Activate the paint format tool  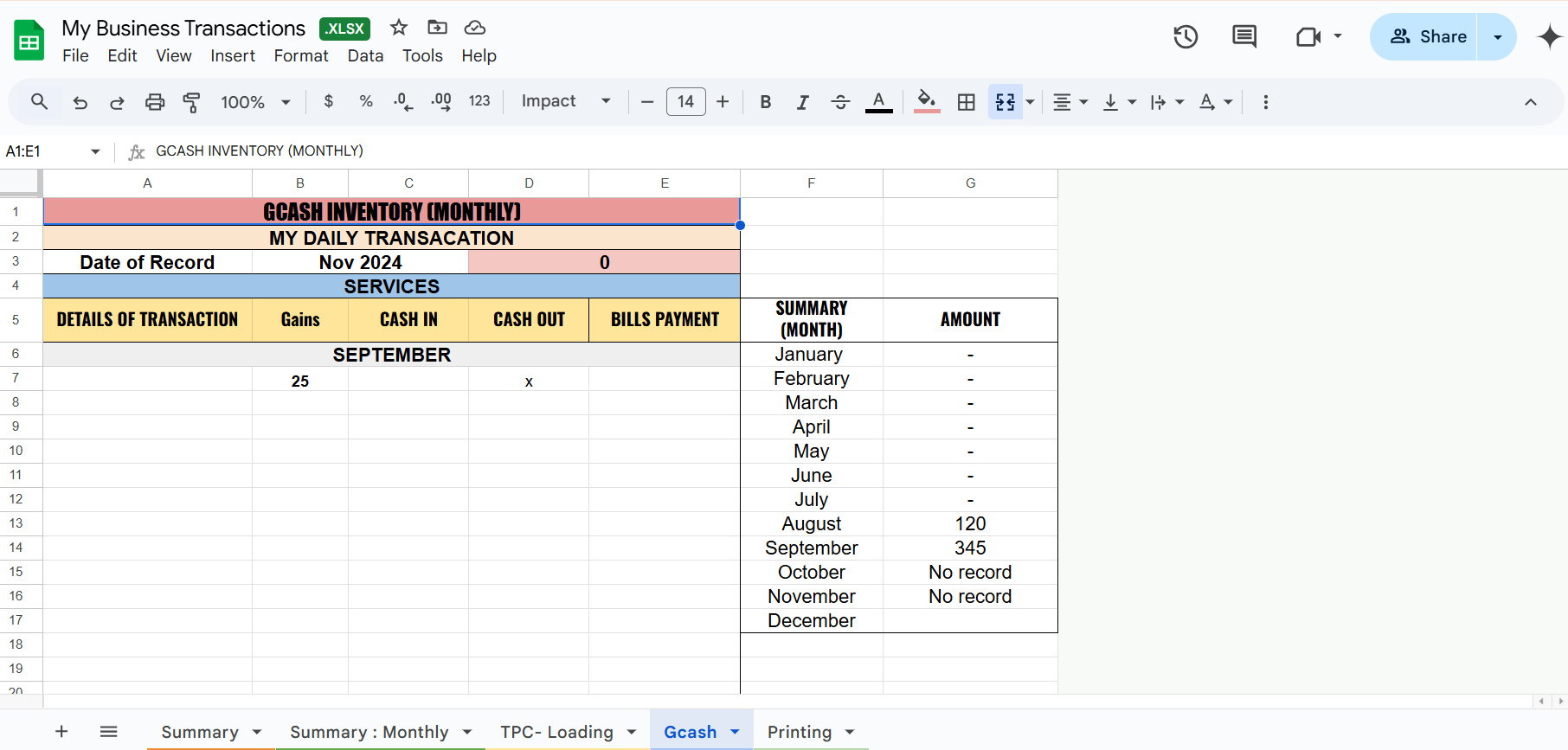[x=191, y=102]
